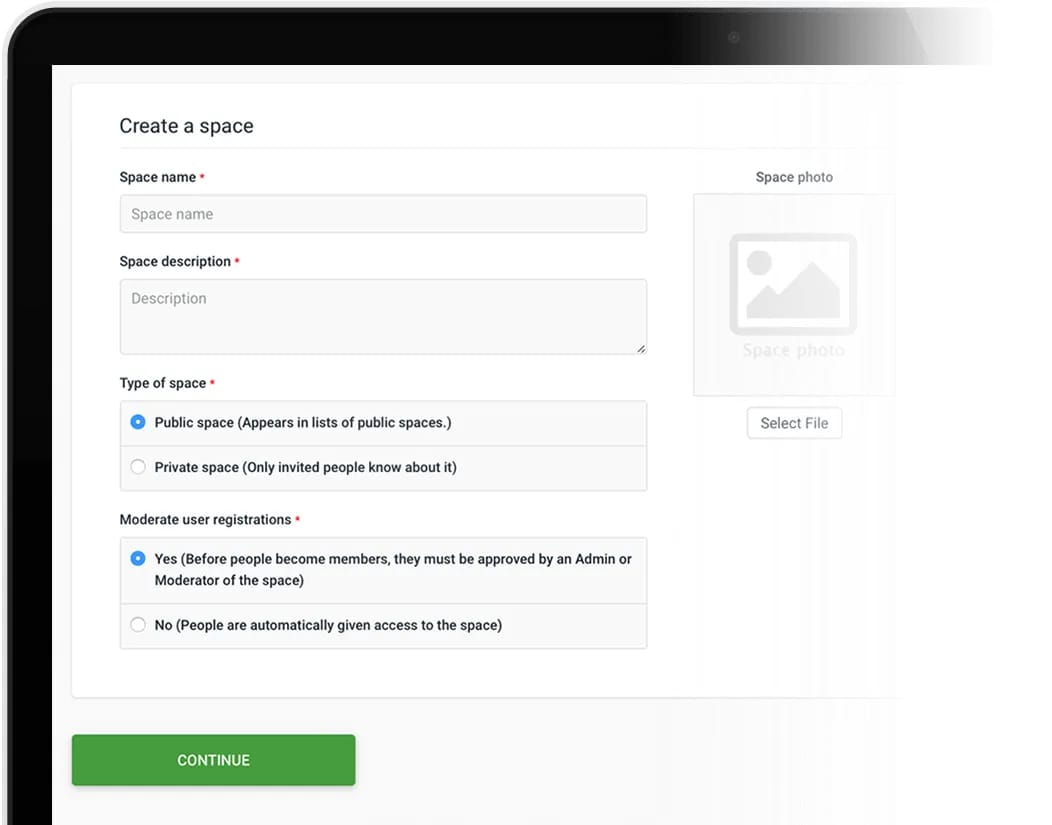Click the 'Type of space' label

163,383
